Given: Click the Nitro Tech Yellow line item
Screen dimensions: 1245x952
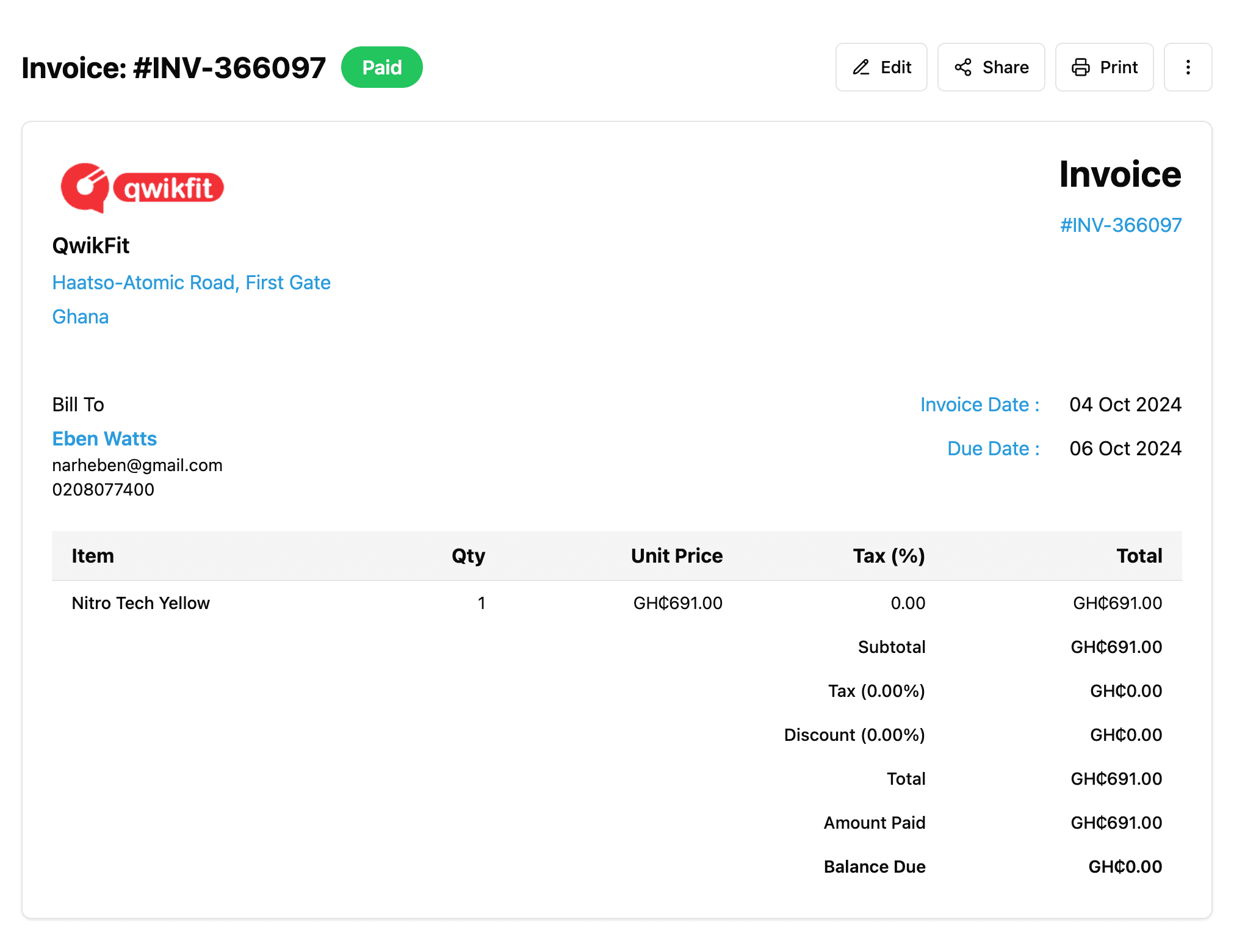Looking at the screenshot, I should pyautogui.click(x=140, y=603).
